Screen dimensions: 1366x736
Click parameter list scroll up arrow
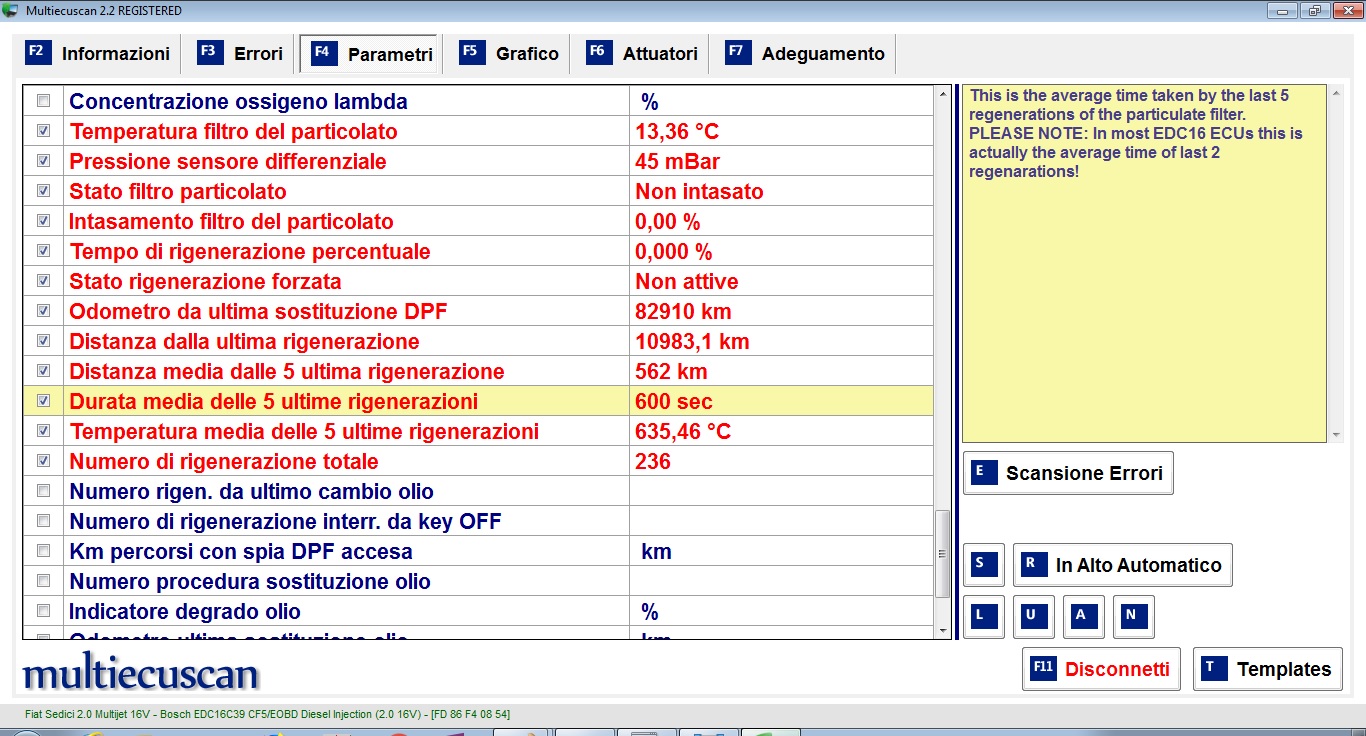coord(942,94)
